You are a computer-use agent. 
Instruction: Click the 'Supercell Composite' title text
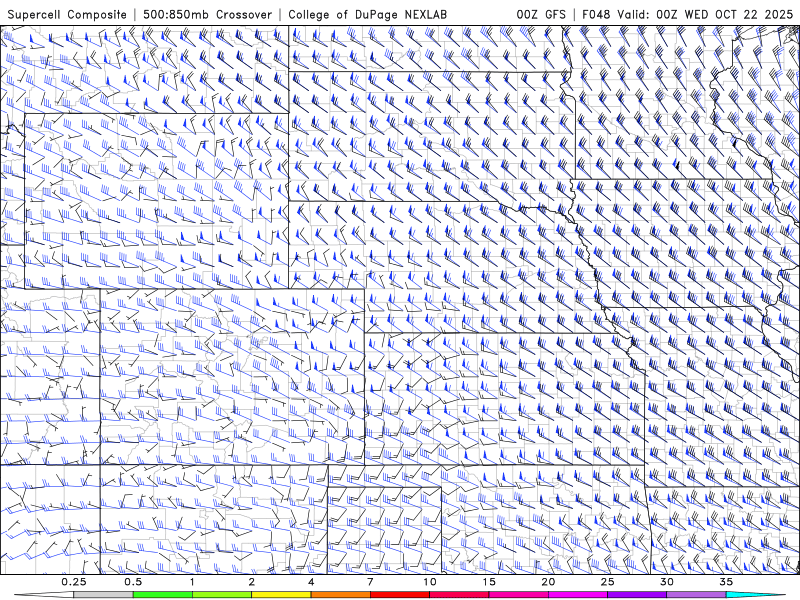click(x=67, y=14)
